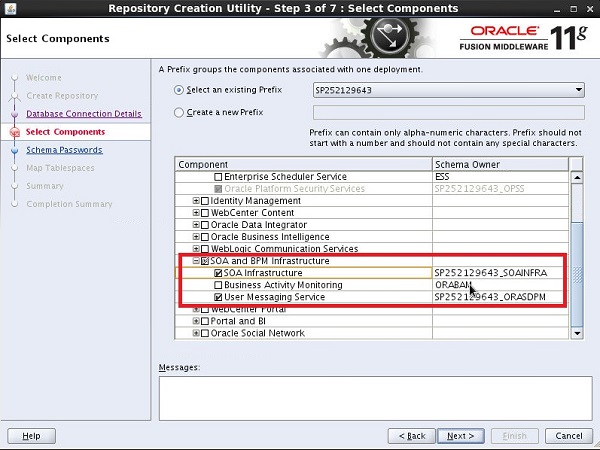Go to the Schema Passwords step
The height and width of the screenshot is (450, 600).
(64, 150)
